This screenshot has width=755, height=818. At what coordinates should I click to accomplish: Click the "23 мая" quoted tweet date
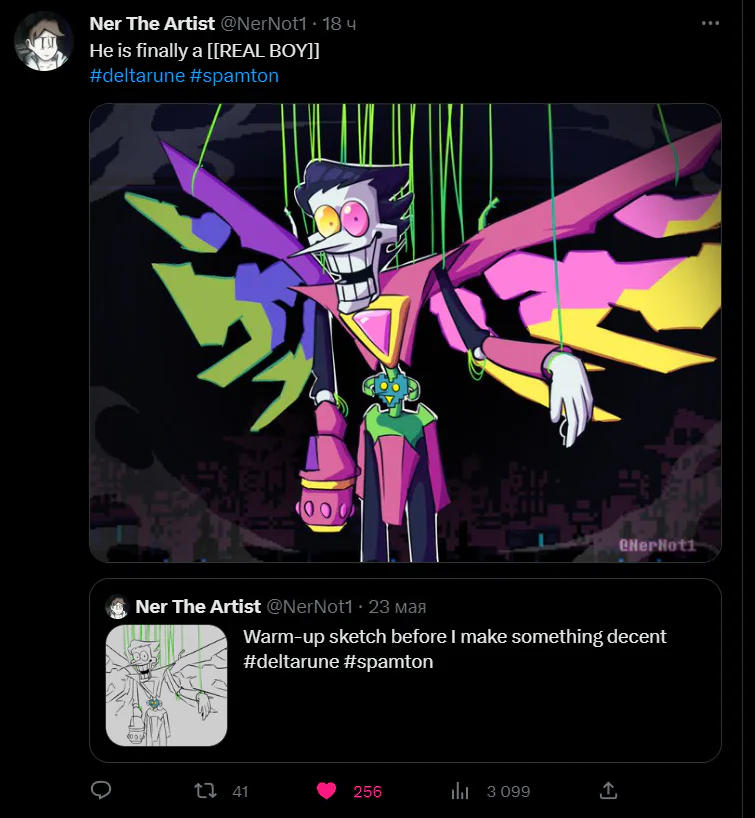(x=399, y=606)
